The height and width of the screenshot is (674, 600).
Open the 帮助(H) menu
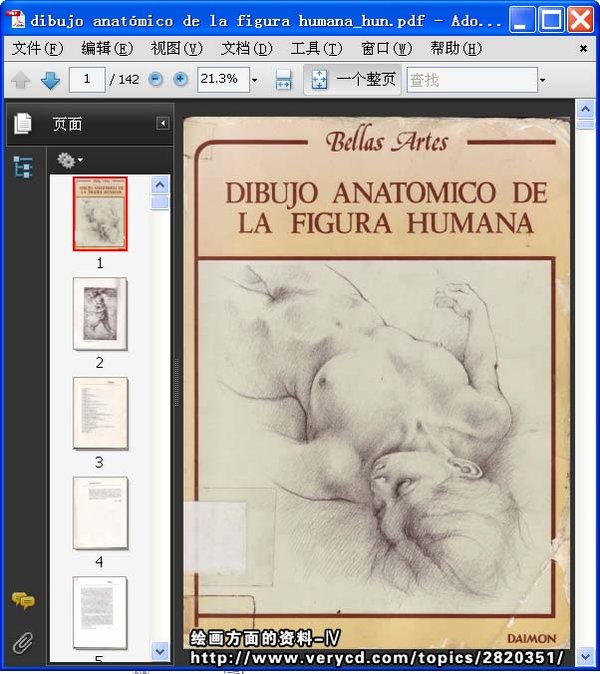(x=456, y=48)
